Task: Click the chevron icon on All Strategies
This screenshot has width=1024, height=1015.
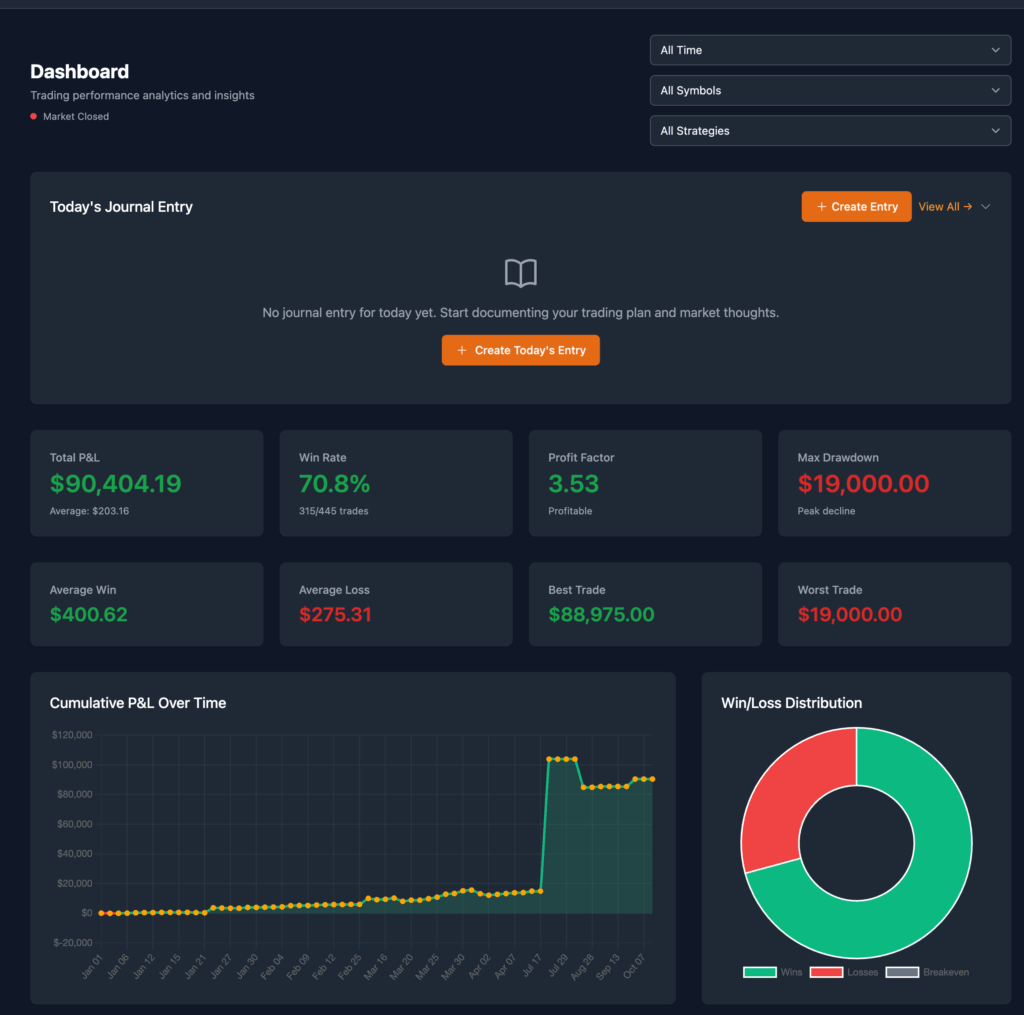Action: pyautogui.click(x=996, y=130)
